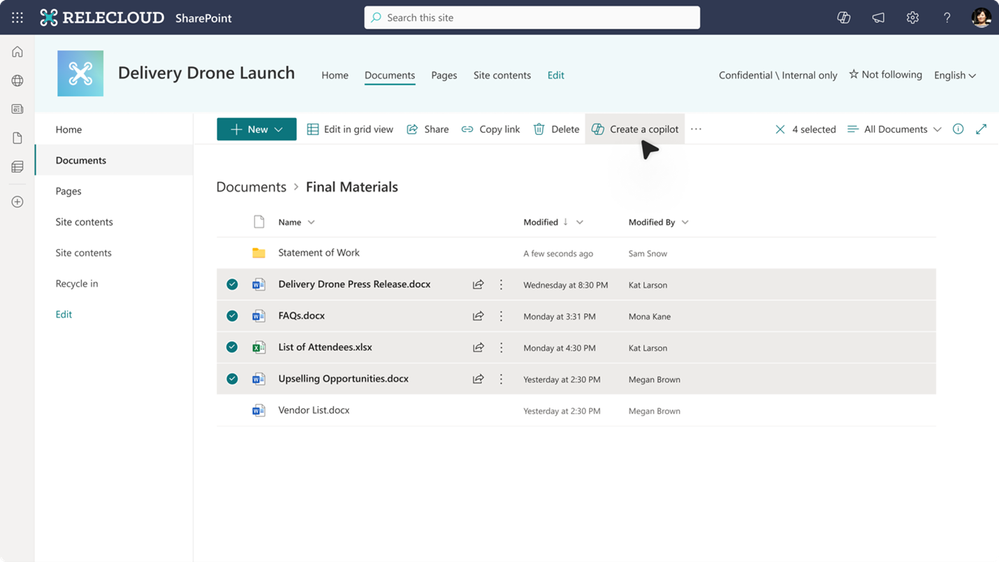This screenshot has height=562, width=999.
Task: Click the Search this site field
Action: (532, 18)
